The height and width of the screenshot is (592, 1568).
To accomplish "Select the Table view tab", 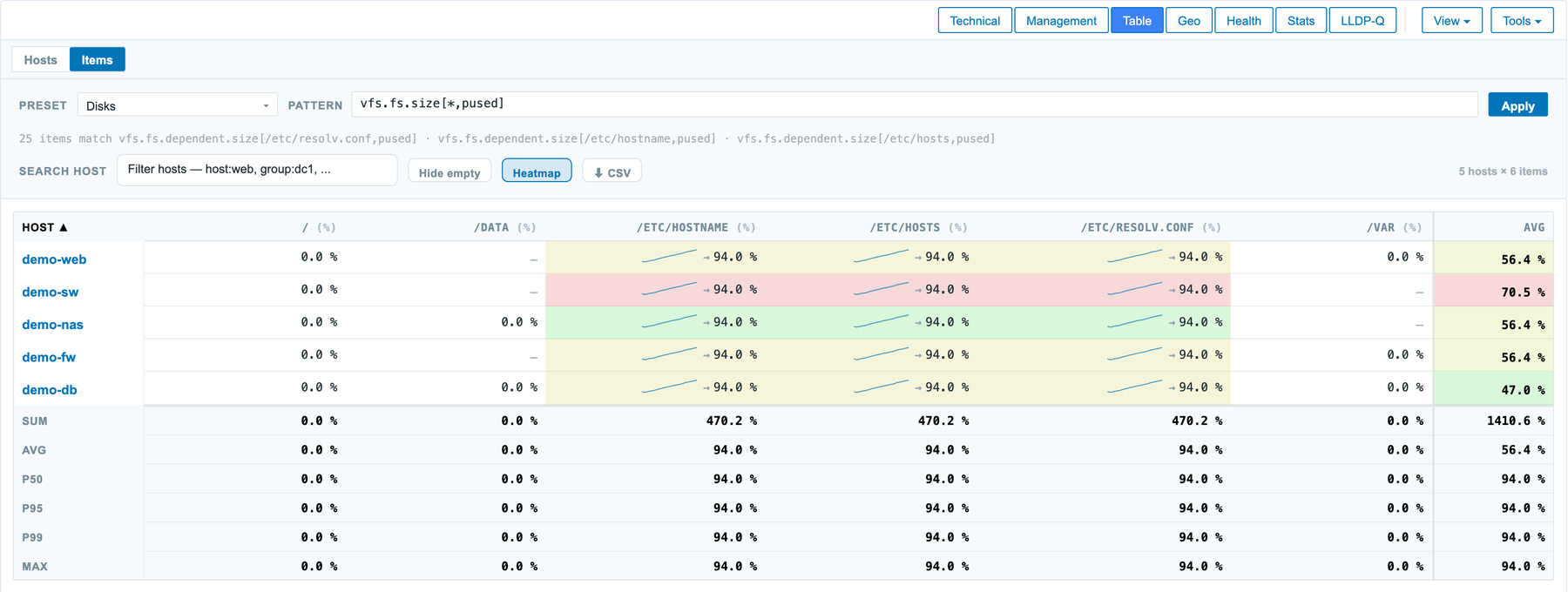I will 1137,20.
